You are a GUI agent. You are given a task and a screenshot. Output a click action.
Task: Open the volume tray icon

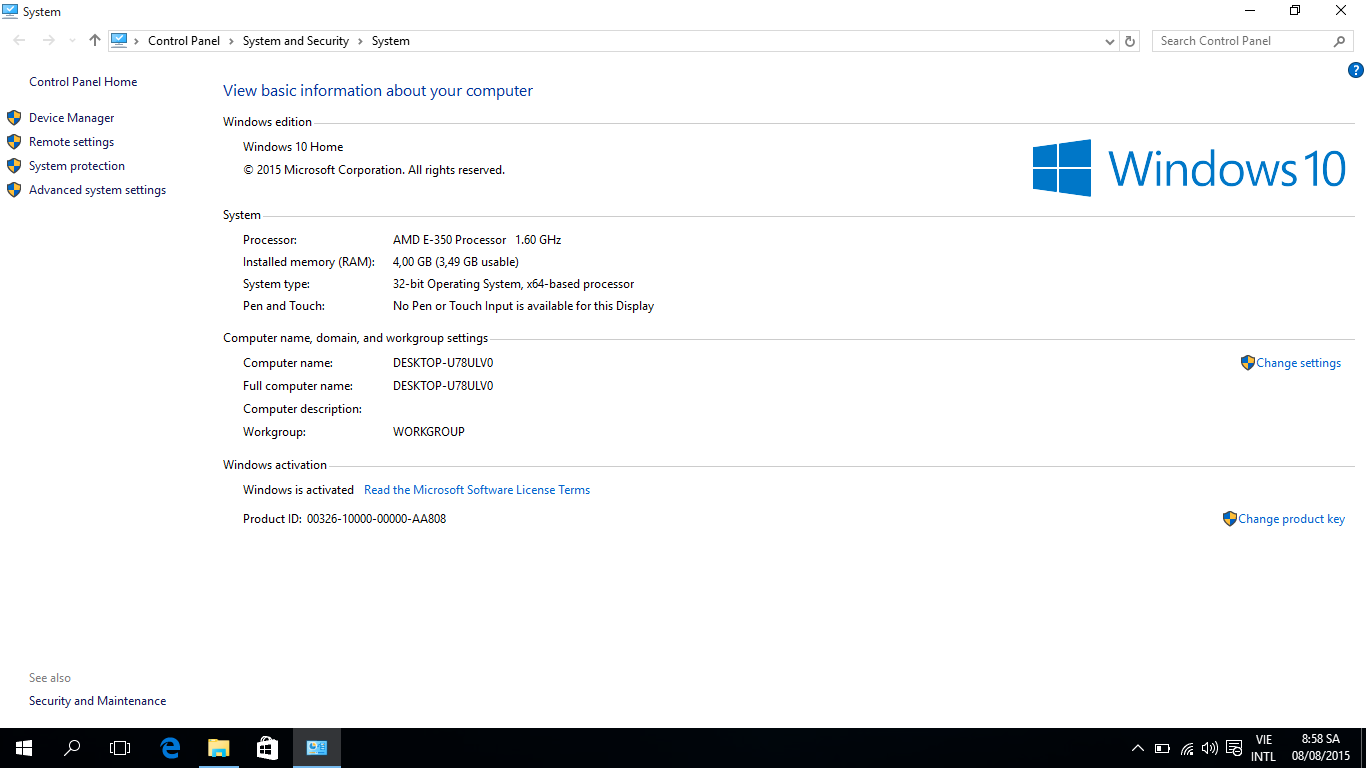[x=1210, y=748]
